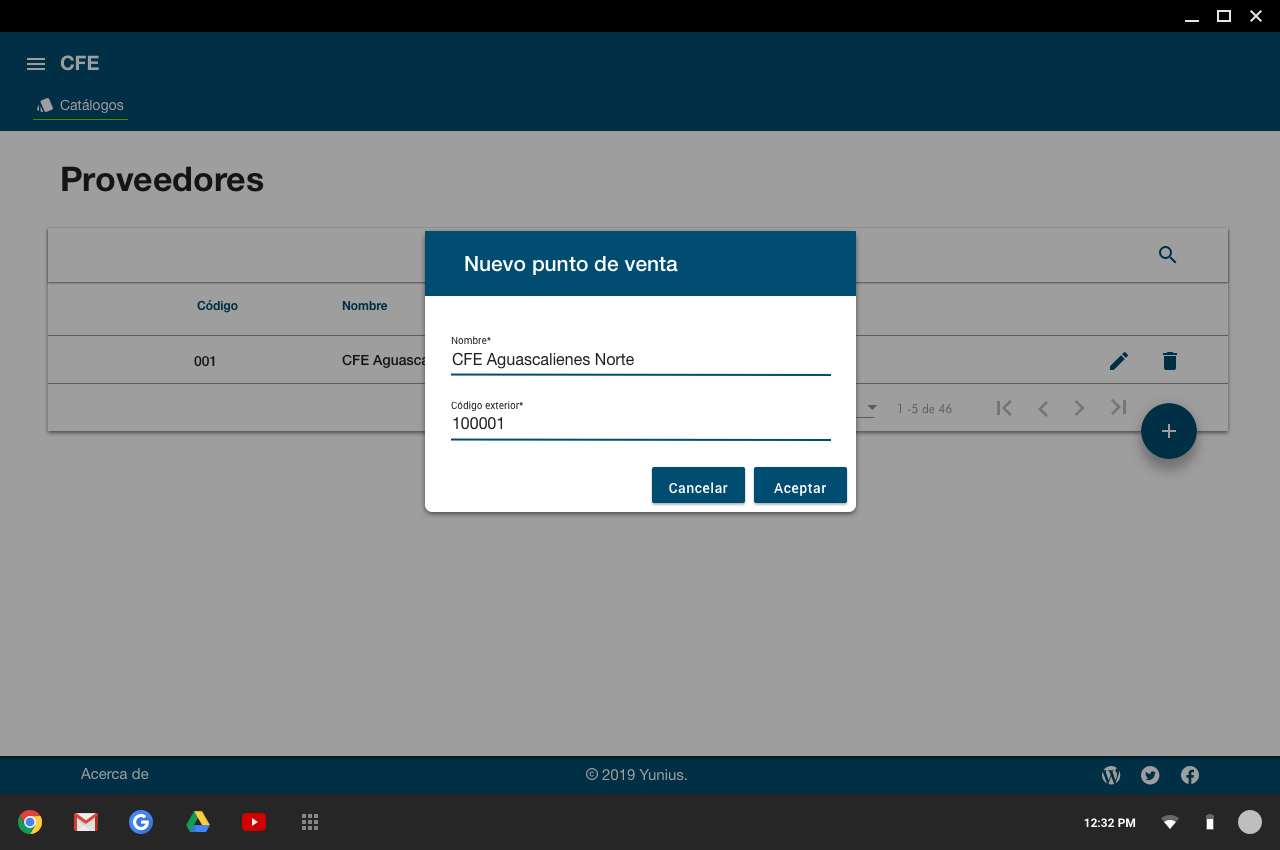Open the Facebook link in footer
Image resolution: width=1280 pixels, height=850 pixels.
[1190, 775]
